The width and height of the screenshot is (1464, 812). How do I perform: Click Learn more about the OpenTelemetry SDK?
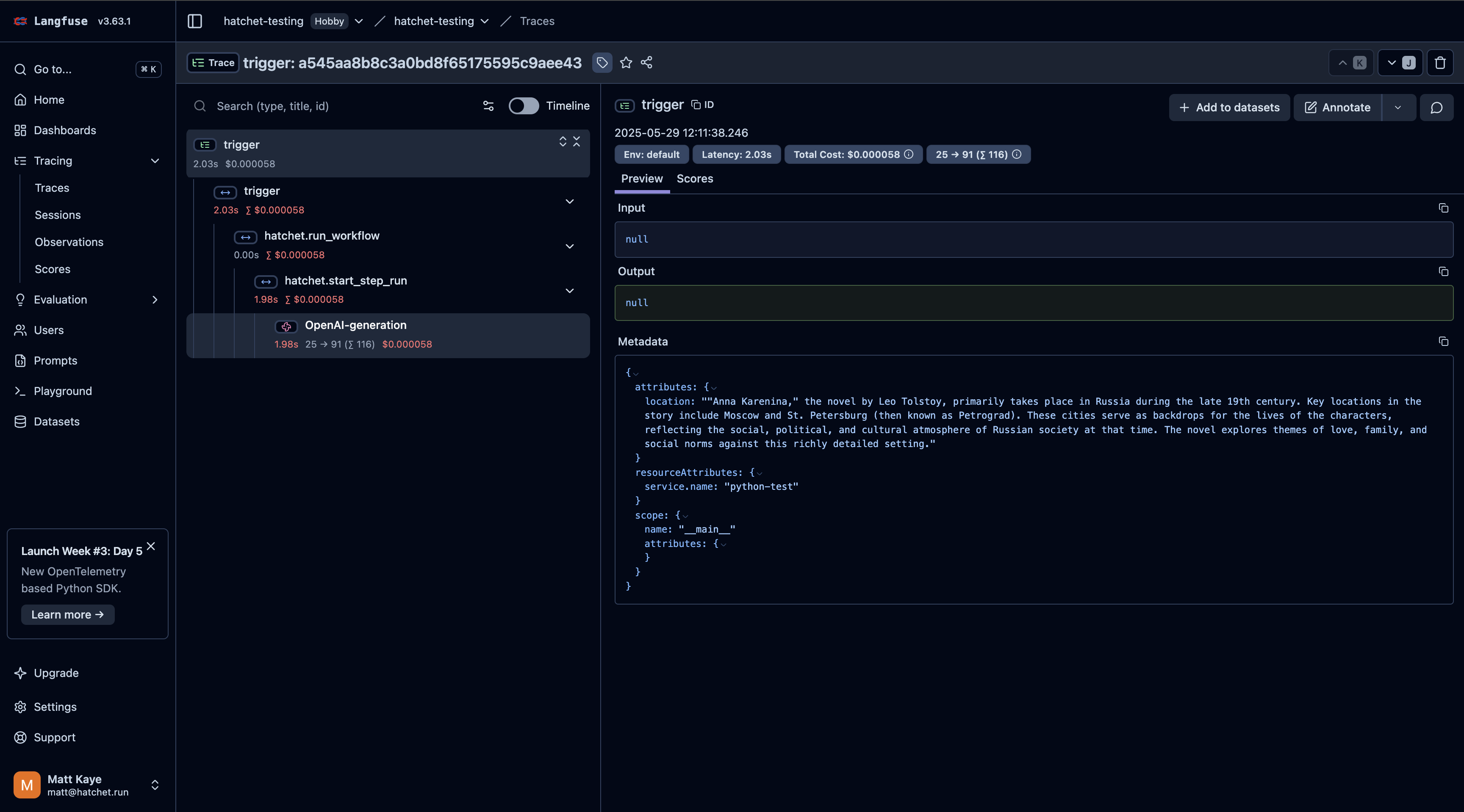coord(68,614)
